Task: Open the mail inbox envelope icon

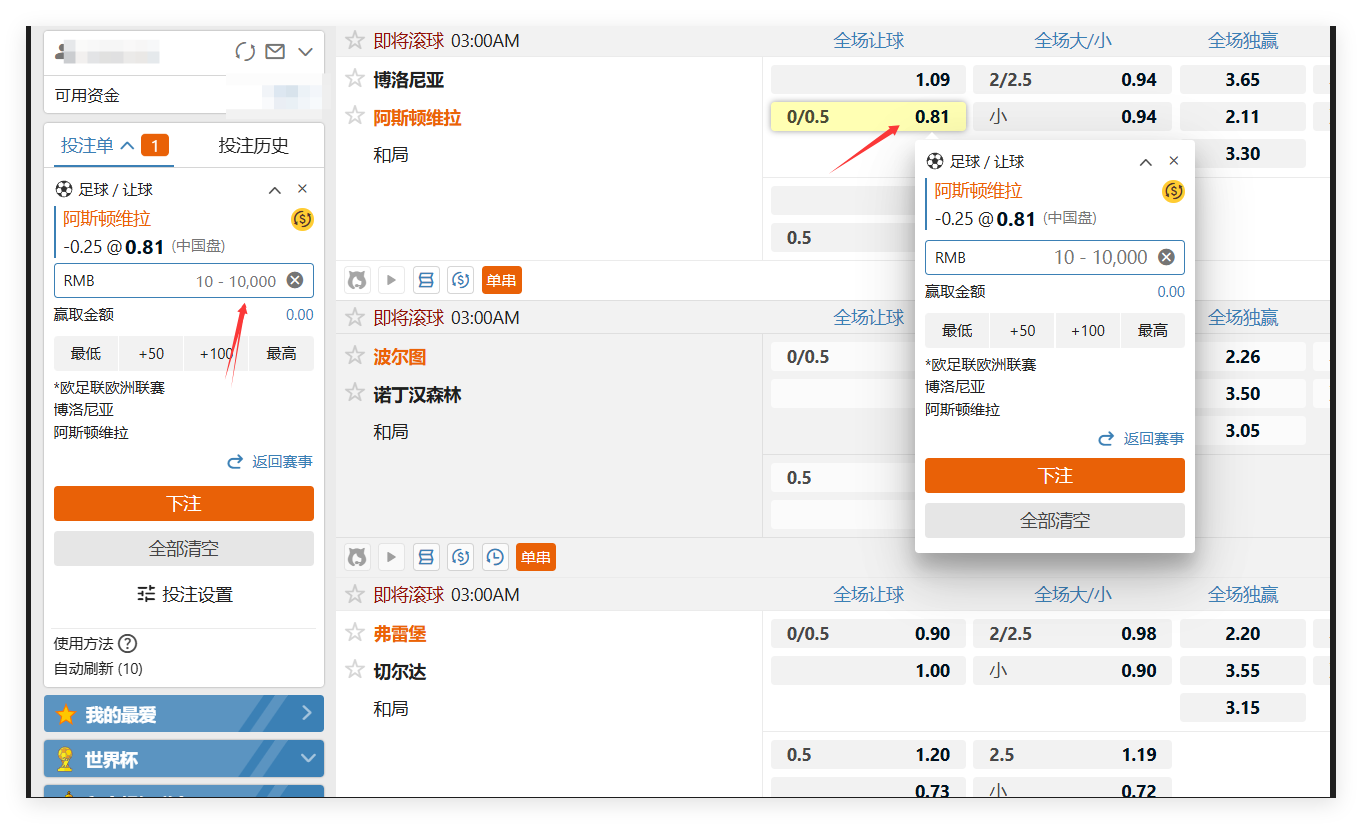Action: pos(275,52)
